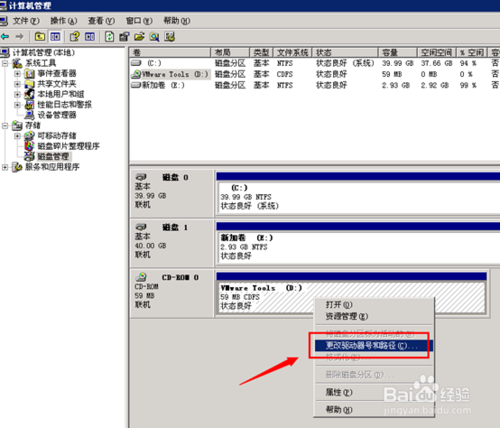Click the Back arrow toolbar icon
The image size is (500, 428).
coord(5,36)
